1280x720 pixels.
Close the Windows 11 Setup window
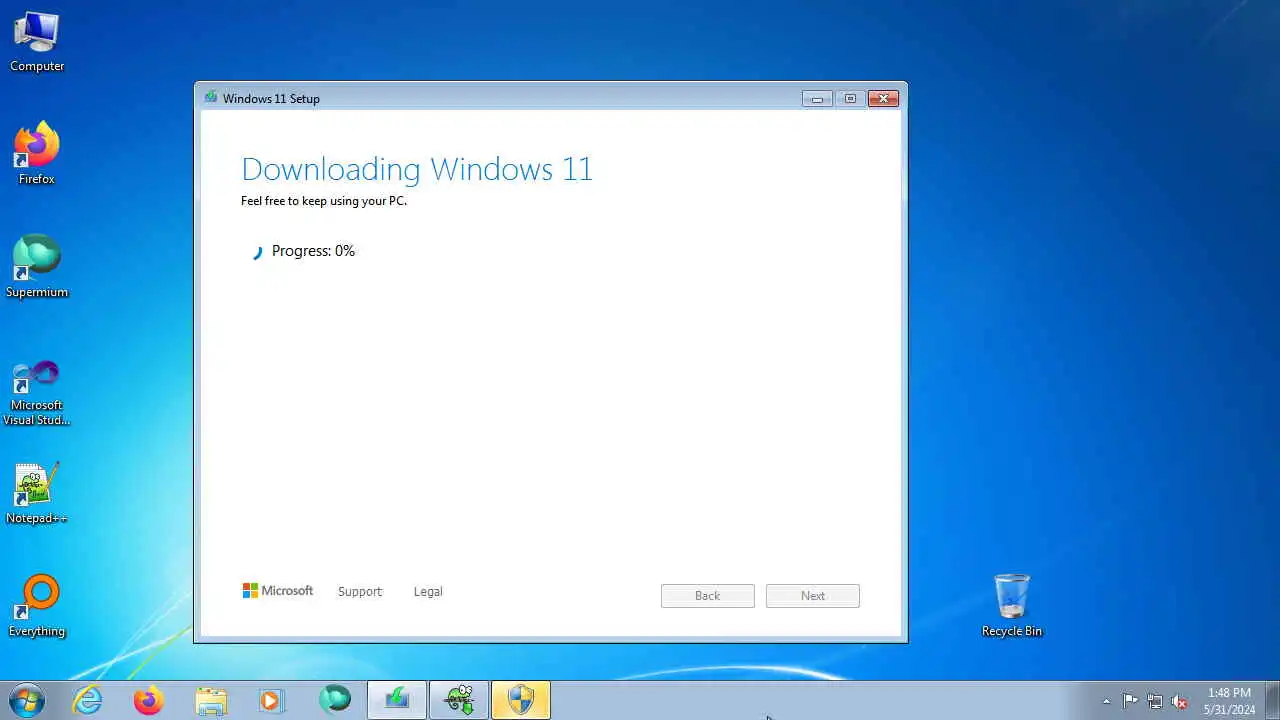pyautogui.click(x=883, y=98)
